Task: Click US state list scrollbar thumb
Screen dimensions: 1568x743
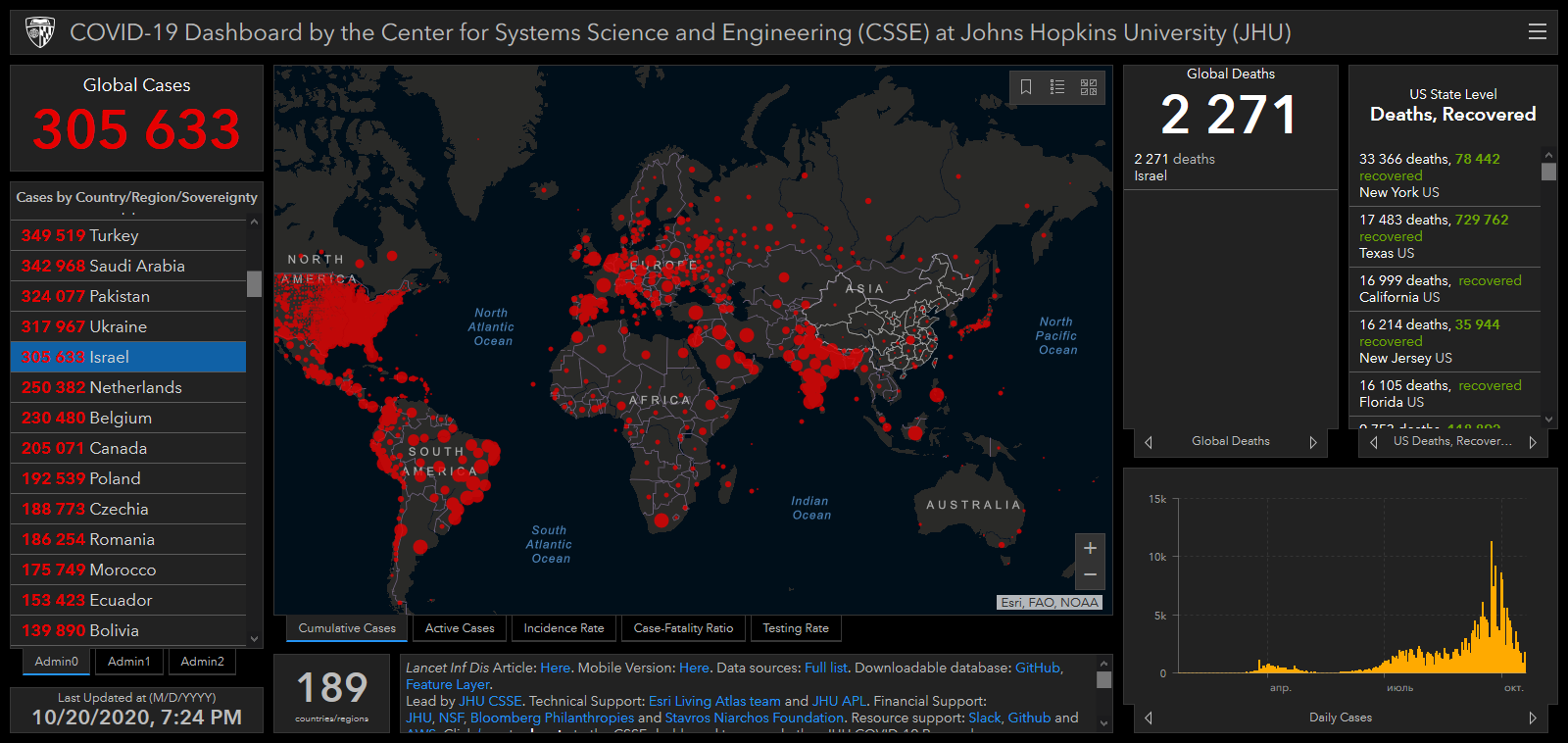Action: click(x=1548, y=172)
